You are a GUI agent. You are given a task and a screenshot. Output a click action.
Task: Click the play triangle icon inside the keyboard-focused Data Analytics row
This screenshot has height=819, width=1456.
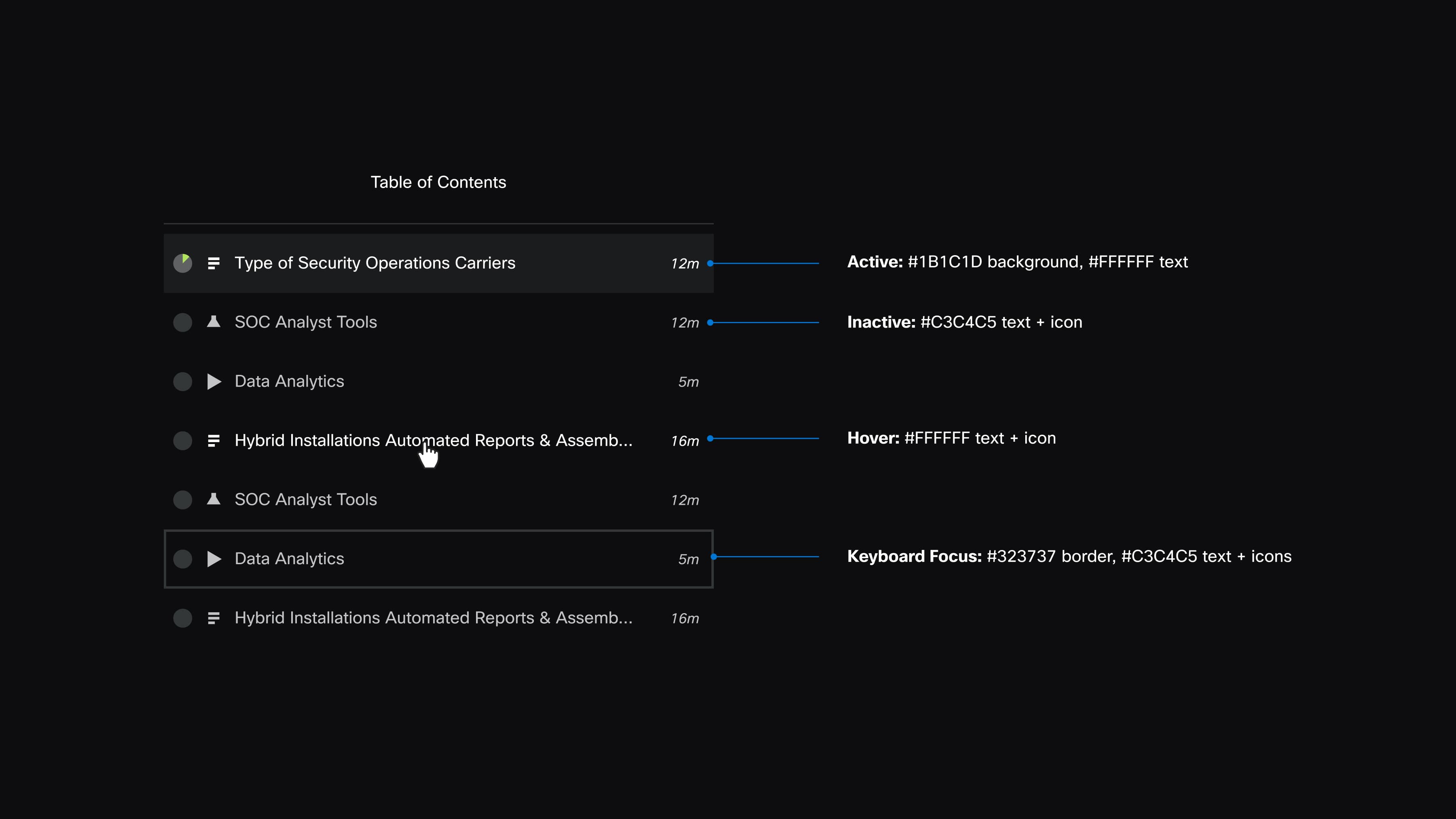[214, 559]
